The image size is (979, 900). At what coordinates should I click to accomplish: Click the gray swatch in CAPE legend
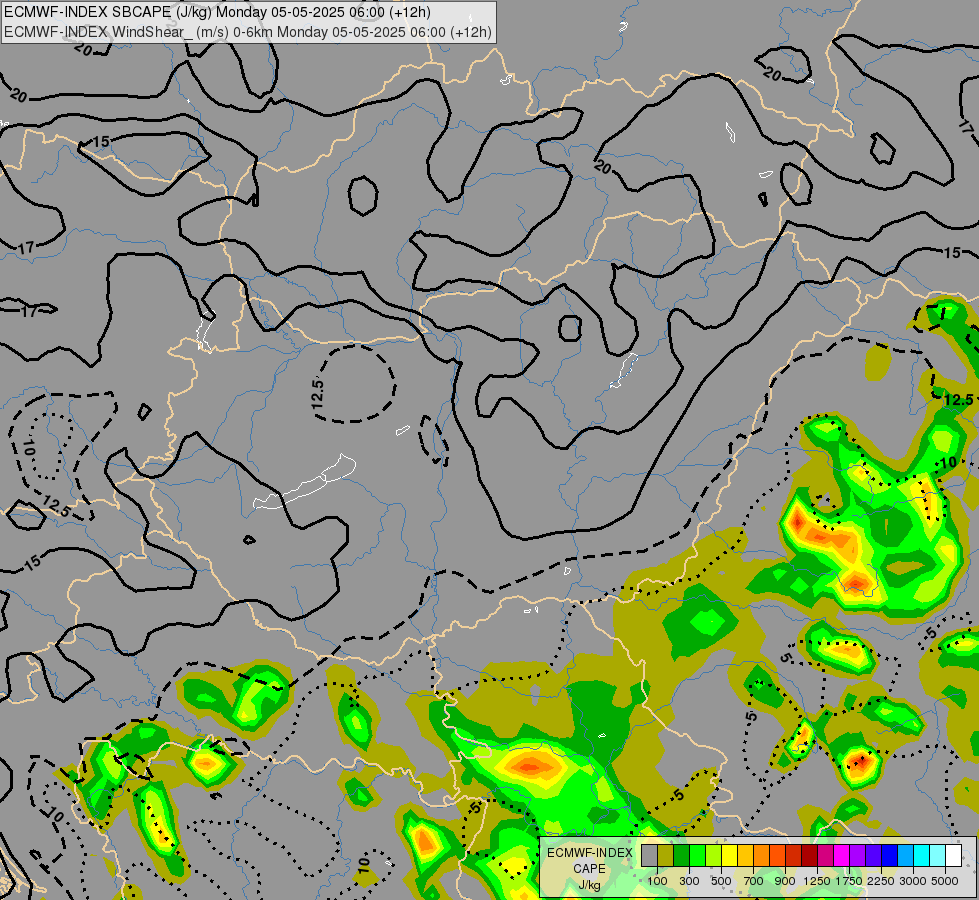649,855
